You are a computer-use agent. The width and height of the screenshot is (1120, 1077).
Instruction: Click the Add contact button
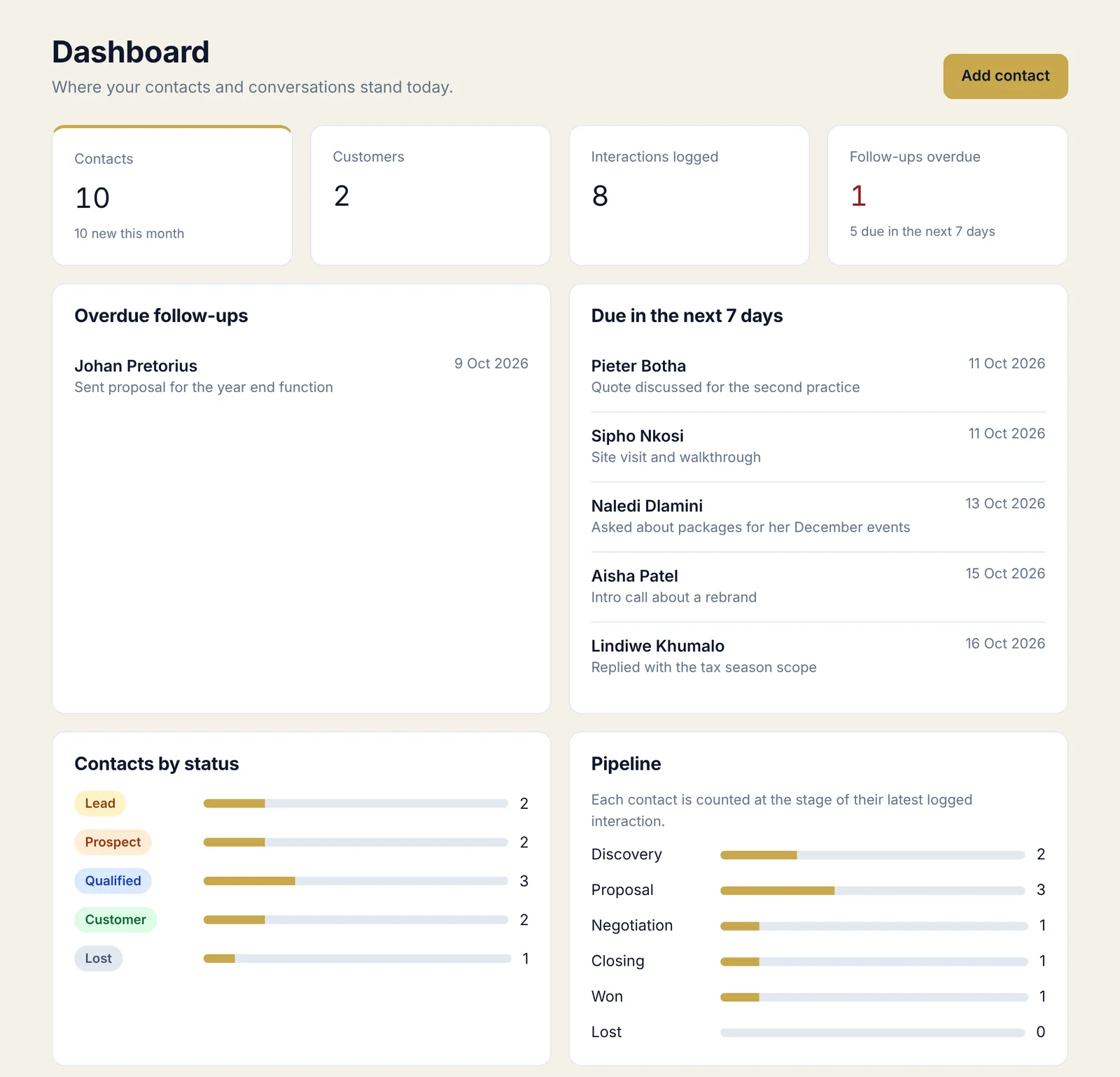click(x=1005, y=76)
